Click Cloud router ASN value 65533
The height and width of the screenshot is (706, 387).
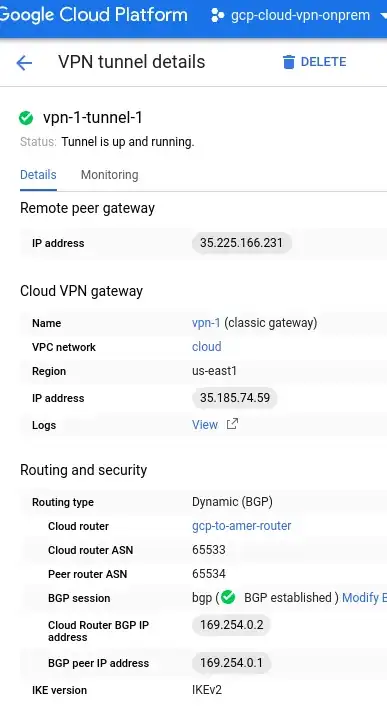pos(209,550)
